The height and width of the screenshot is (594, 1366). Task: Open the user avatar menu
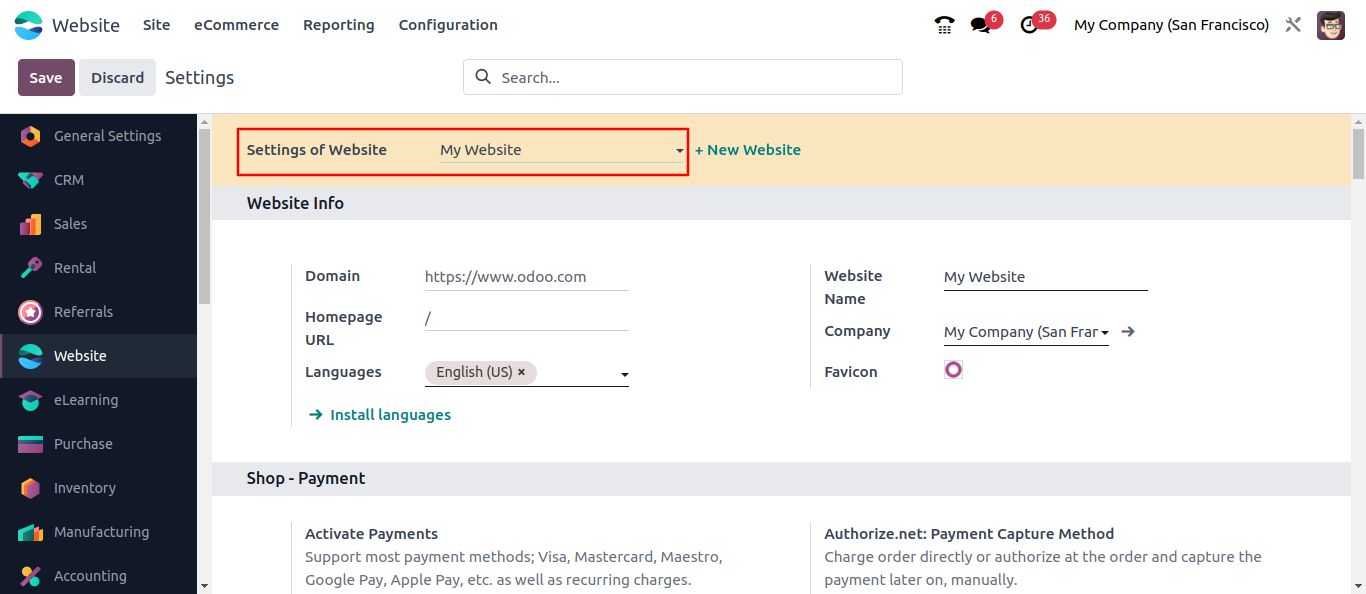[1331, 25]
